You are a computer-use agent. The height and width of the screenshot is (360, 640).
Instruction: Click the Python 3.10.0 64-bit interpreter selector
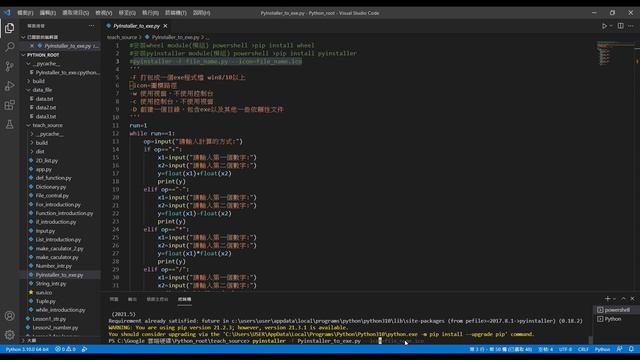pyautogui.click(x=27, y=349)
